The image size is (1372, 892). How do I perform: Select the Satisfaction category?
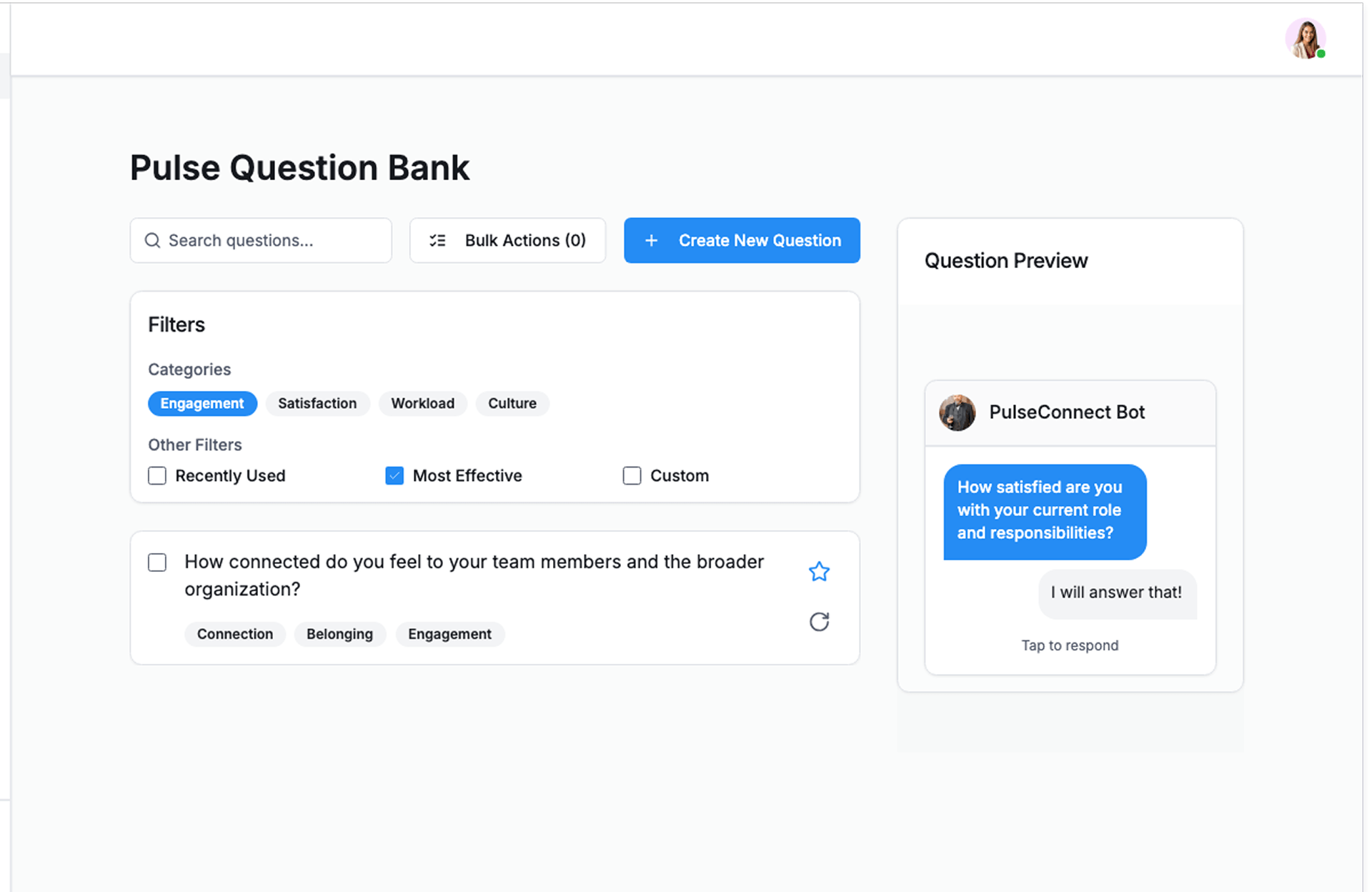(317, 404)
